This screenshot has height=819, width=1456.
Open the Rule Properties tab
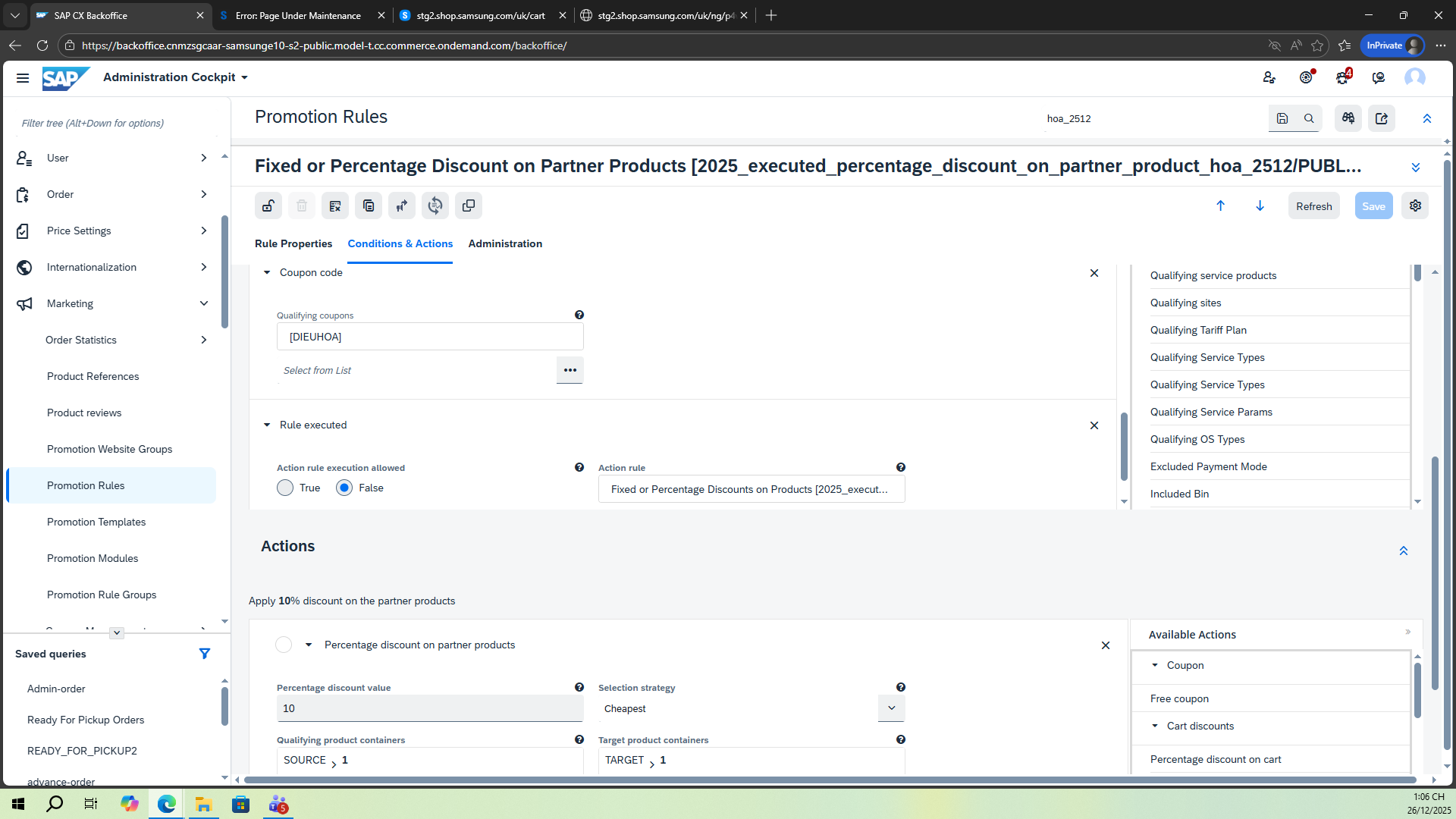tap(293, 243)
